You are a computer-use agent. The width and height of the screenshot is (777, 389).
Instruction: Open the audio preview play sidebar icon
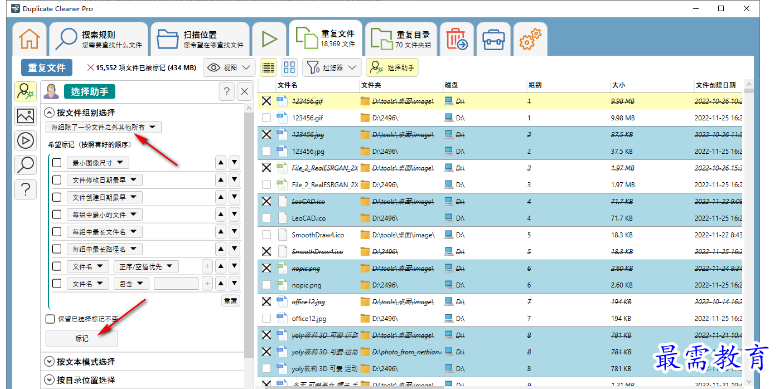tap(25, 140)
